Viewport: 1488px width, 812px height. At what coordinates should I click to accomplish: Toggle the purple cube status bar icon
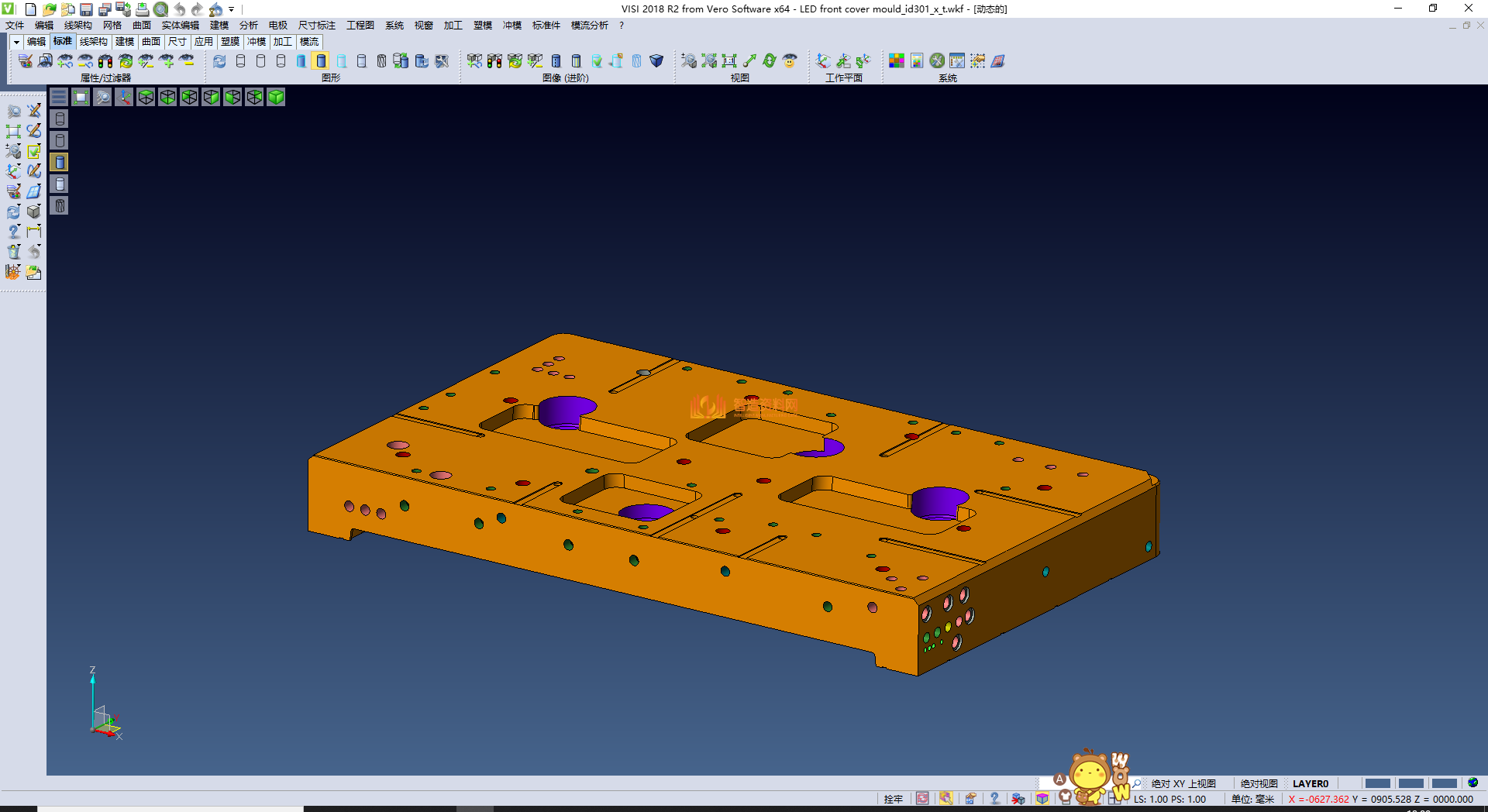tap(1042, 799)
